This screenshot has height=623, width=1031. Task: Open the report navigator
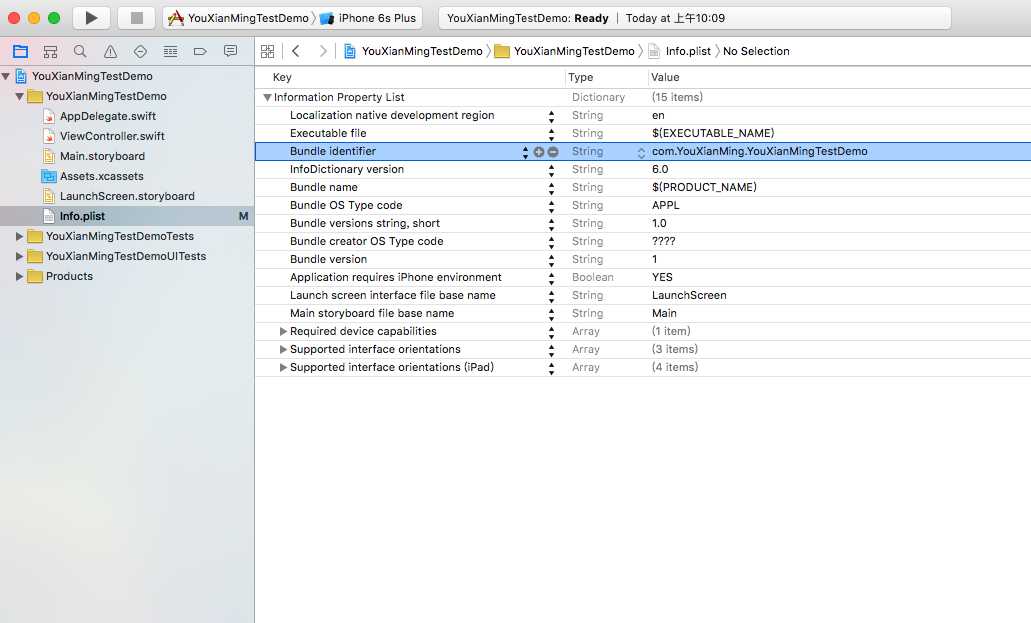click(230, 51)
